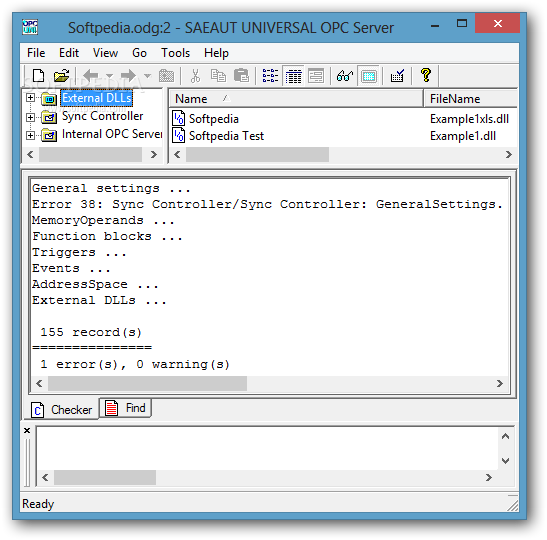Select the Softpedia Test list entry
The image size is (547, 540).
click(226, 136)
